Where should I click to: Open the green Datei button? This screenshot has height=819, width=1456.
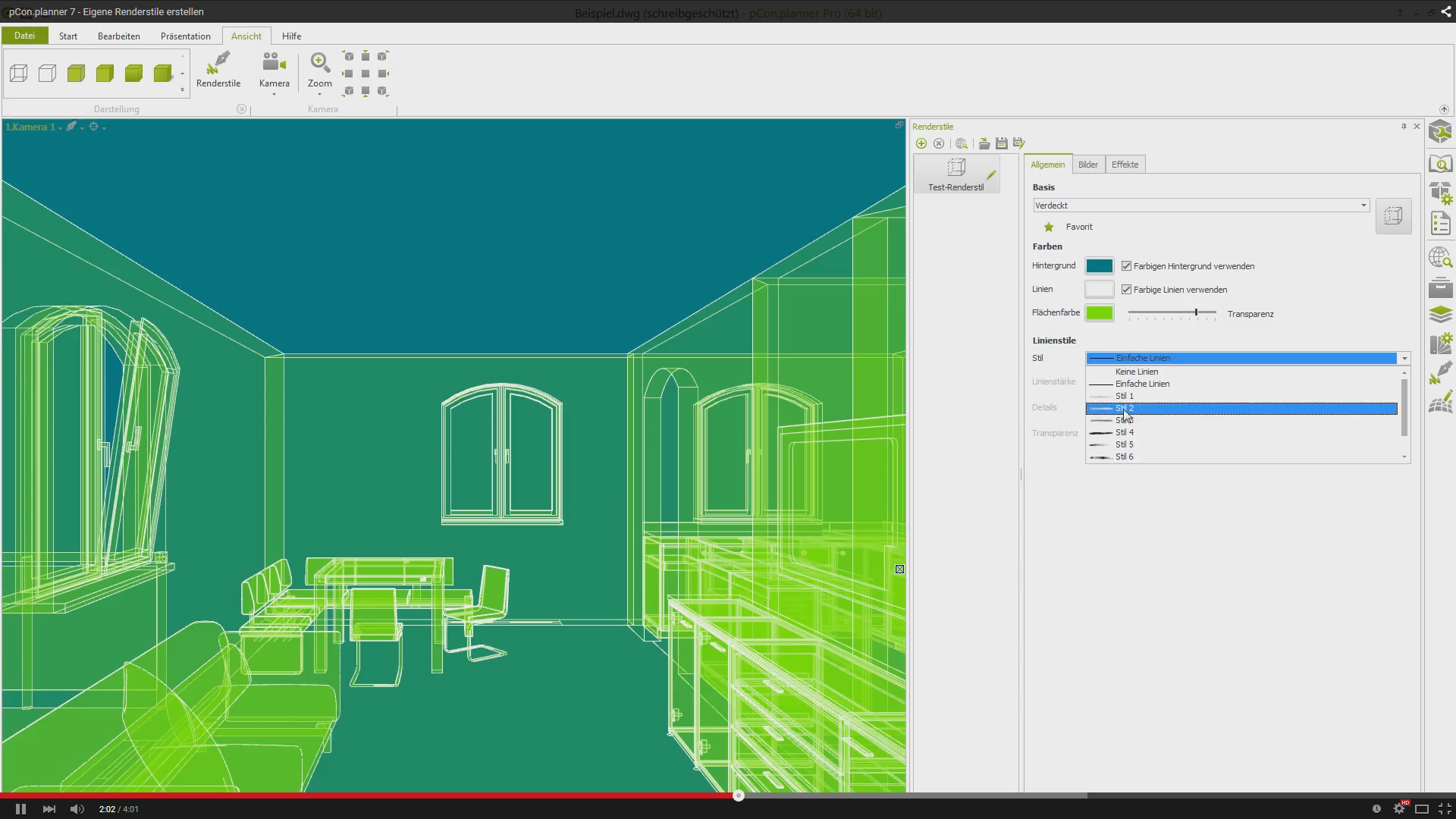(x=24, y=36)
